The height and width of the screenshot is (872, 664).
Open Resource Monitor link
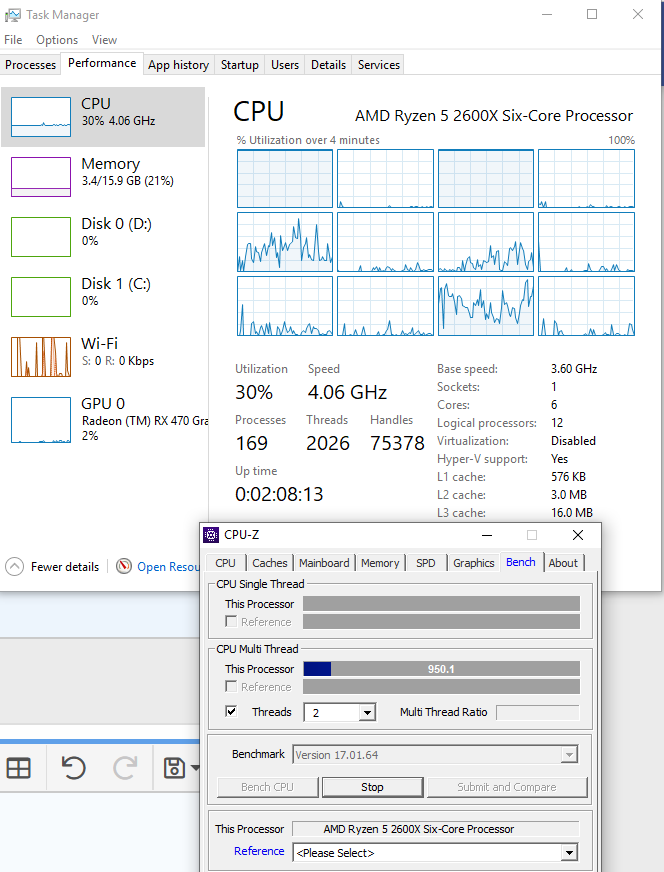coord(168,567)
